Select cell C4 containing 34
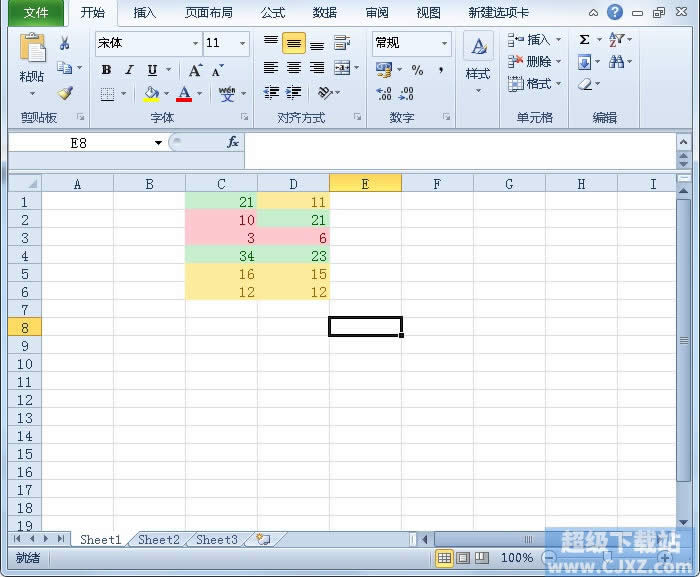This screenshot has width=700, height=577. 221,256
